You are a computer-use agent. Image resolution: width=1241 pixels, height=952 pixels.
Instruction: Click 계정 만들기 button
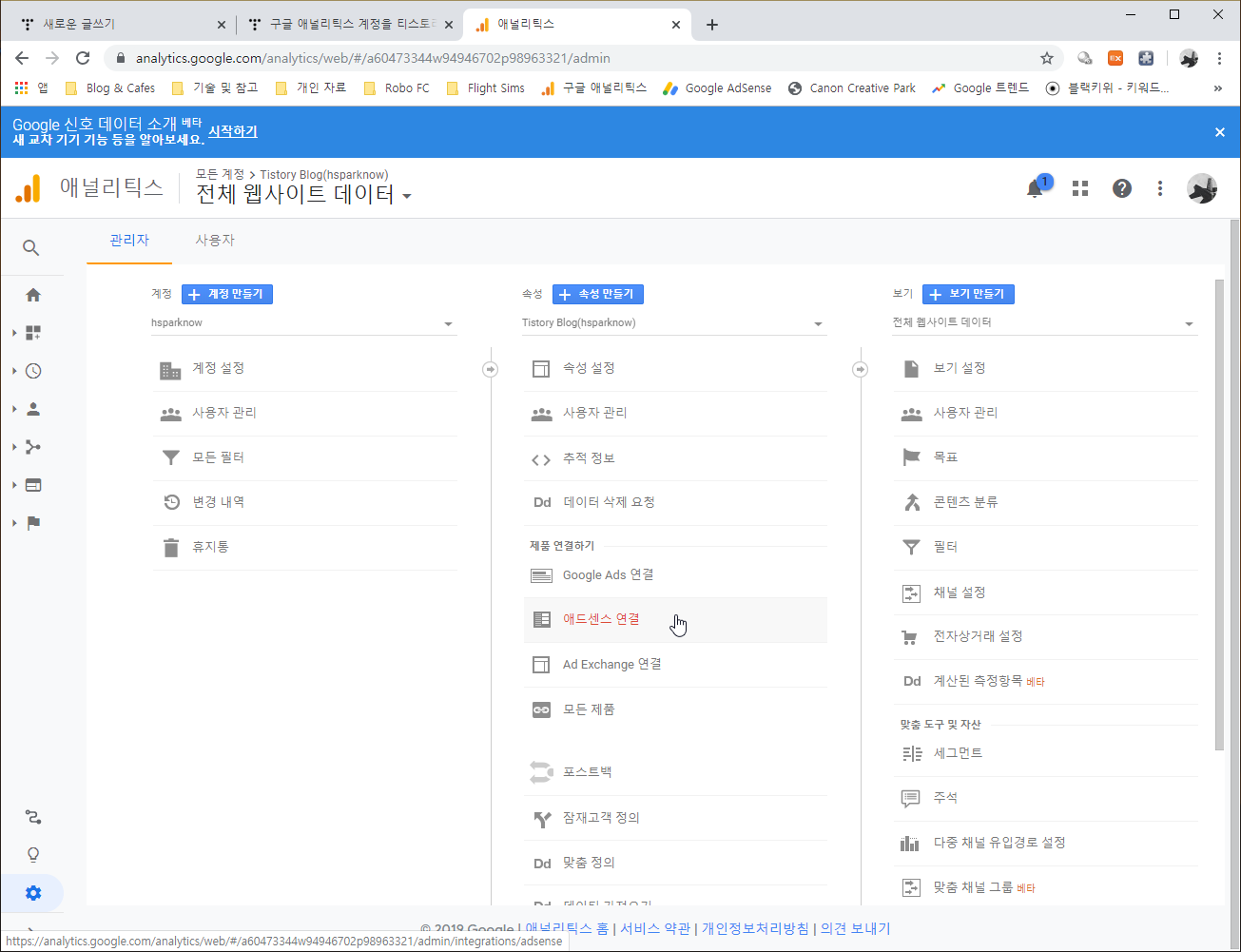pos(227,294)
